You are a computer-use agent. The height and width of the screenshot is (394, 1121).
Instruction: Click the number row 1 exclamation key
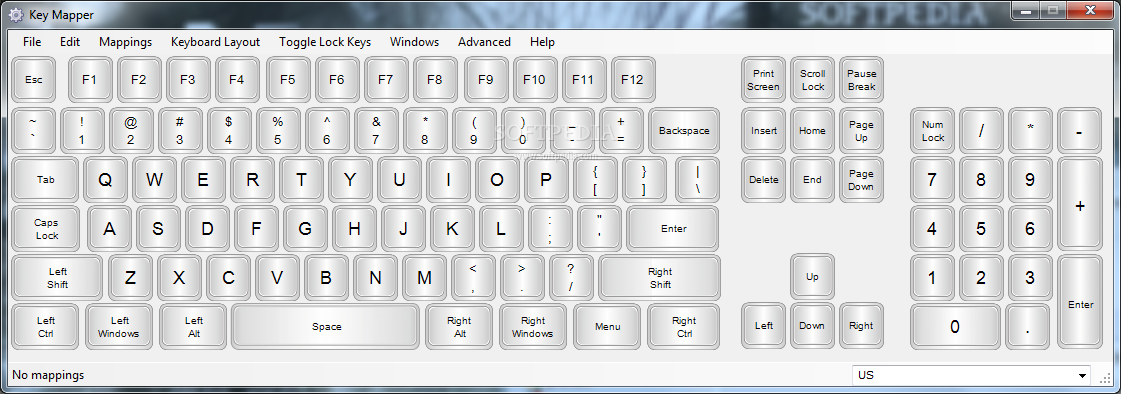82,130
